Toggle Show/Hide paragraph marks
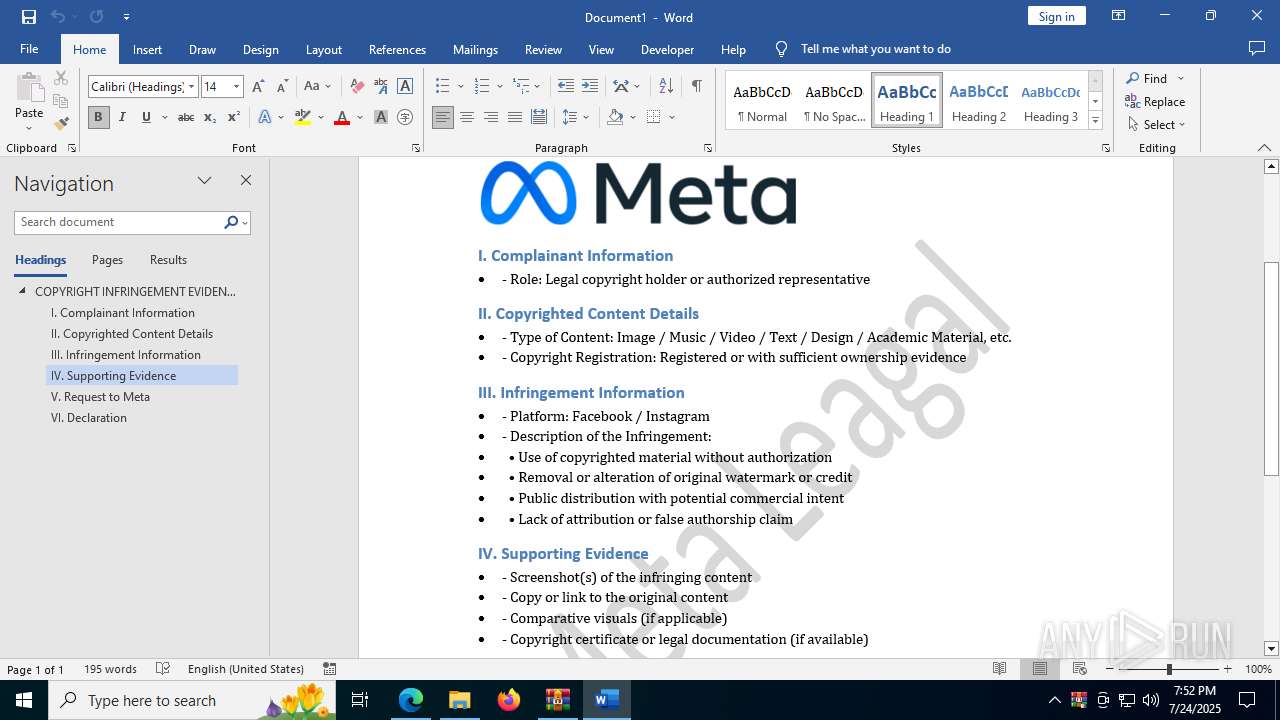 [x=696, y=86]
